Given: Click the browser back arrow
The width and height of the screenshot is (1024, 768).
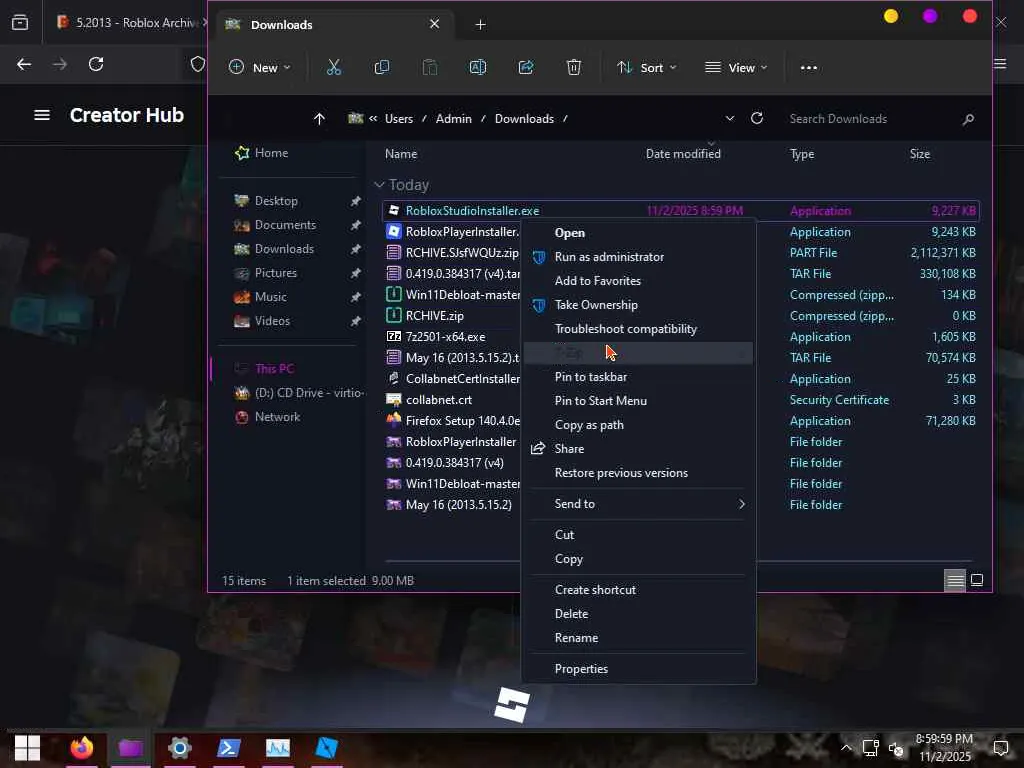Looking at the screenshot, I should click(x=24, y=64).
